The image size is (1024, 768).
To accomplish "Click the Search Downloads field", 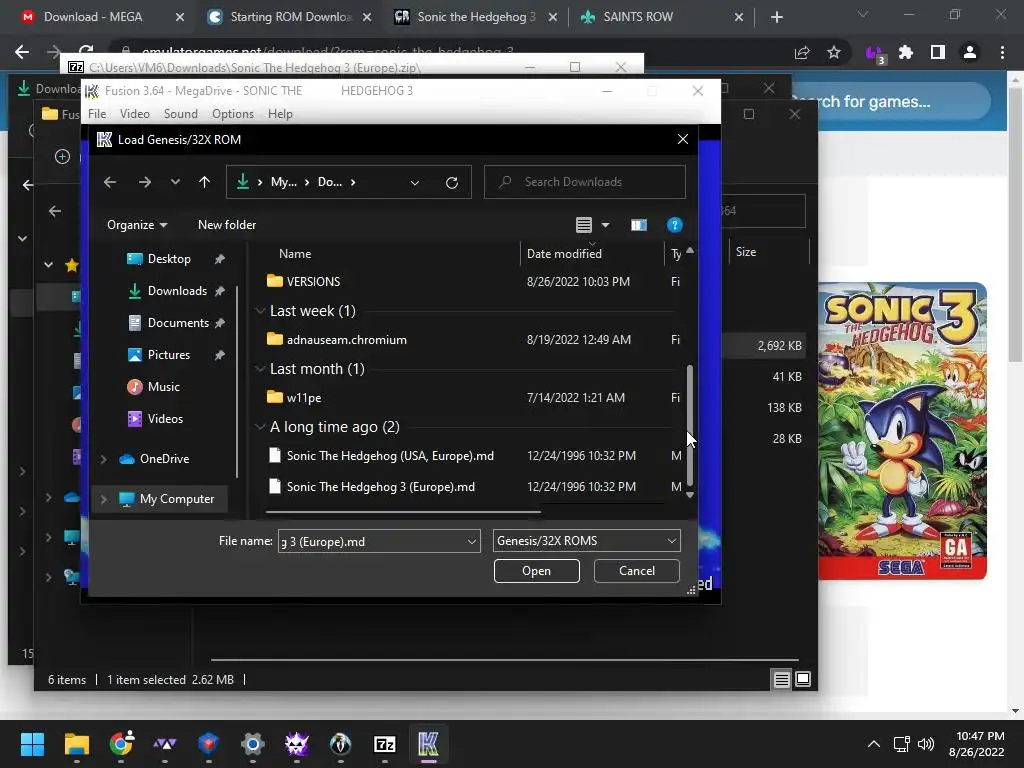I will tap(584, 182).
